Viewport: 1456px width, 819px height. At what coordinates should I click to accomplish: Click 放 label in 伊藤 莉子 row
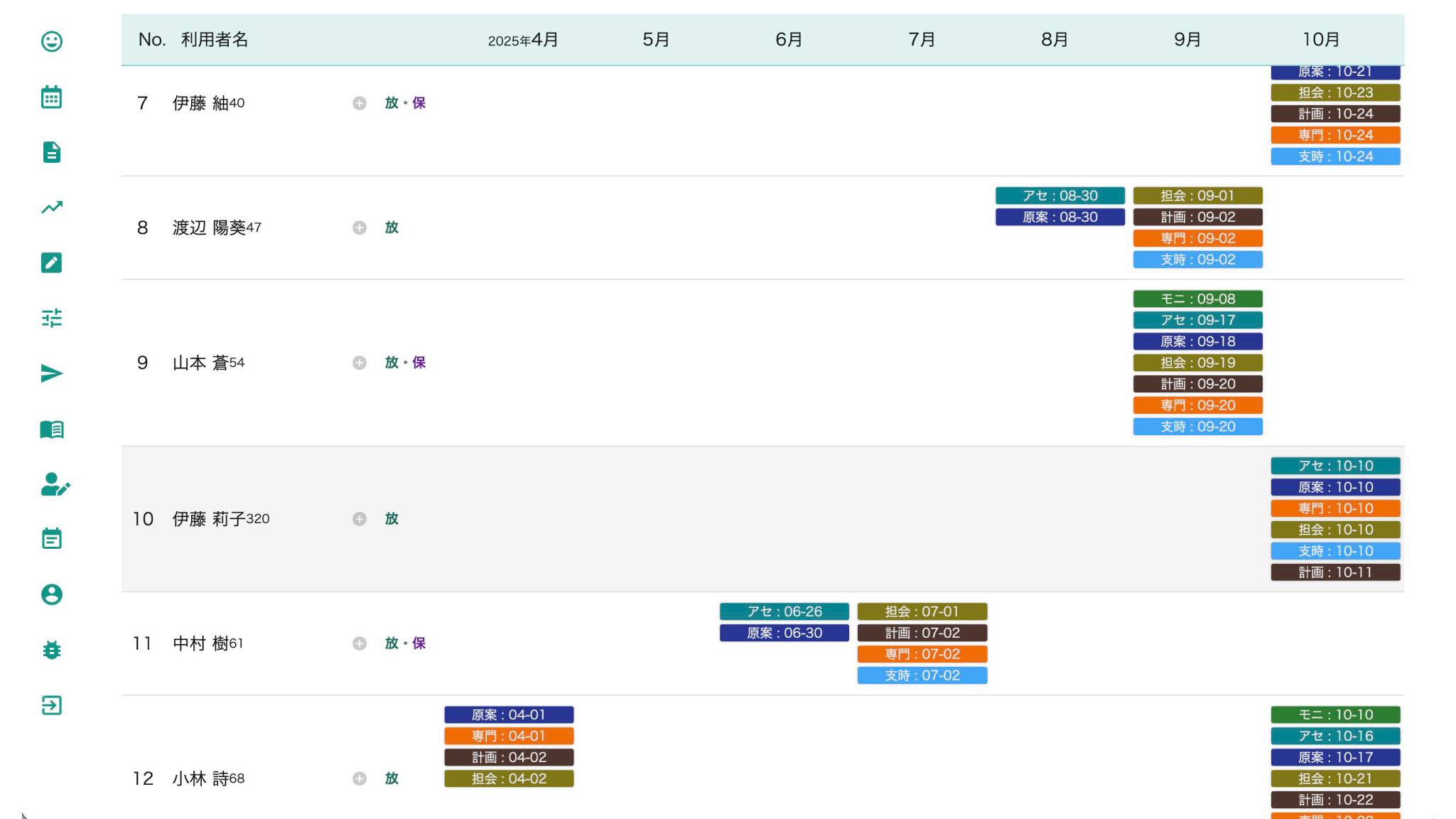392,519
